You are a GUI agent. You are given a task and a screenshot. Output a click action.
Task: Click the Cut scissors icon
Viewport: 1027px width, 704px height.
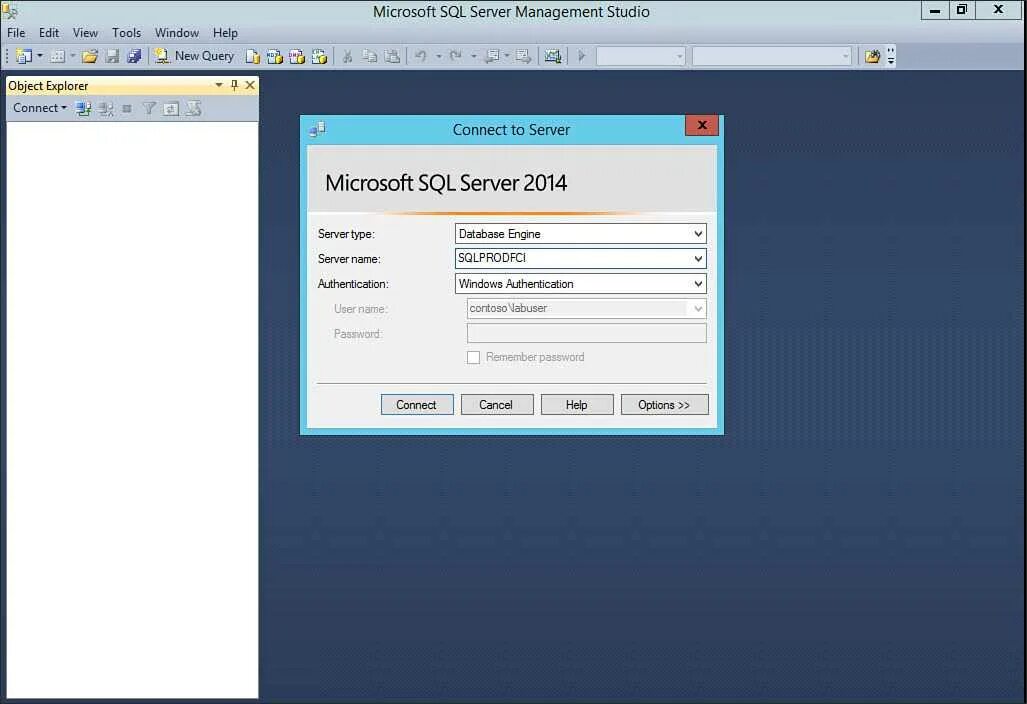pos(347,56)
